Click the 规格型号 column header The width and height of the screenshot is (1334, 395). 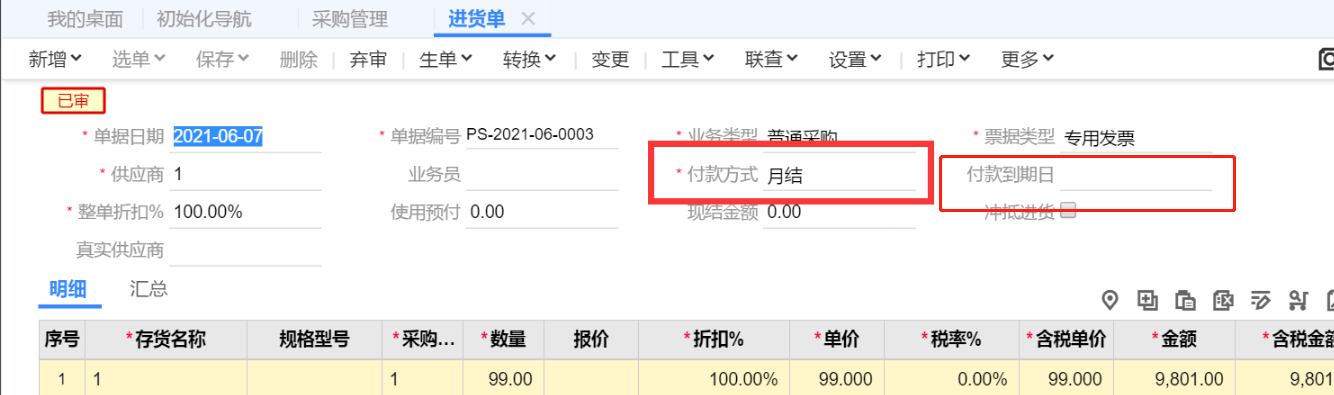pyautogui.click(x=314, y=340)
